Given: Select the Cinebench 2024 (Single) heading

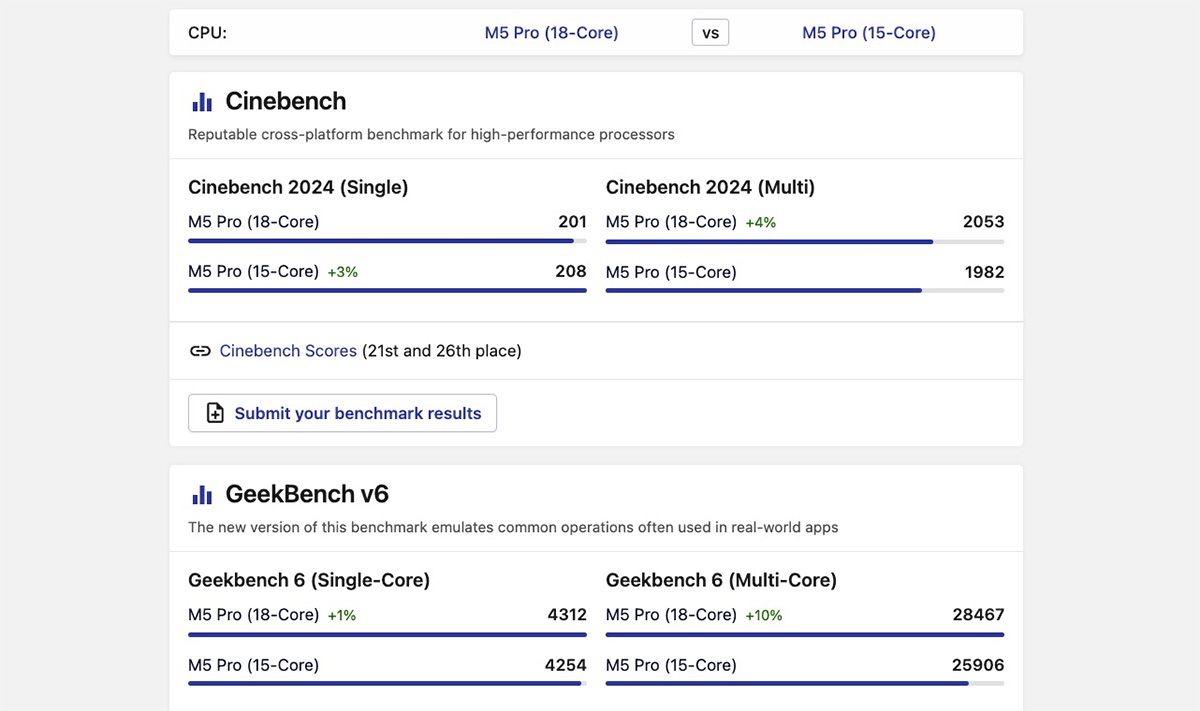Looking at the screenshot, I should 298,187.
